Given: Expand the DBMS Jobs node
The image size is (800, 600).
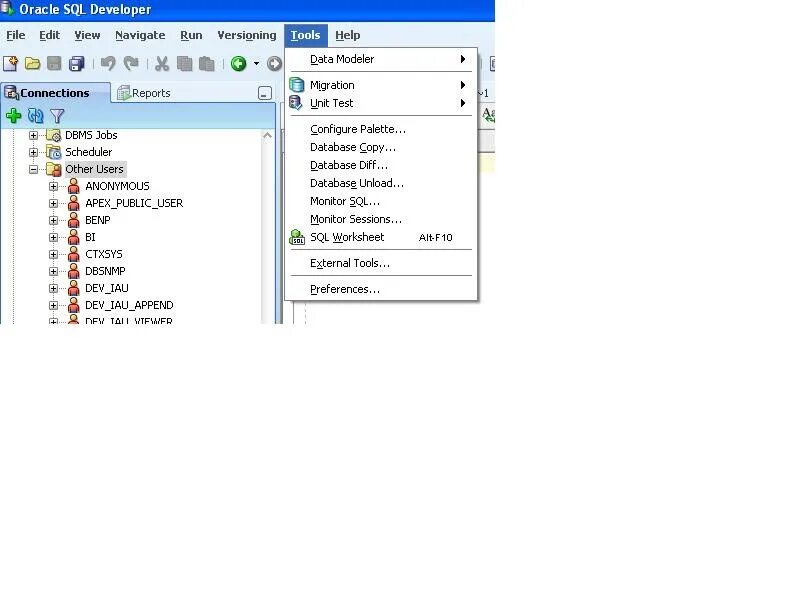Looking at the screenshot, I should [33, 135].
